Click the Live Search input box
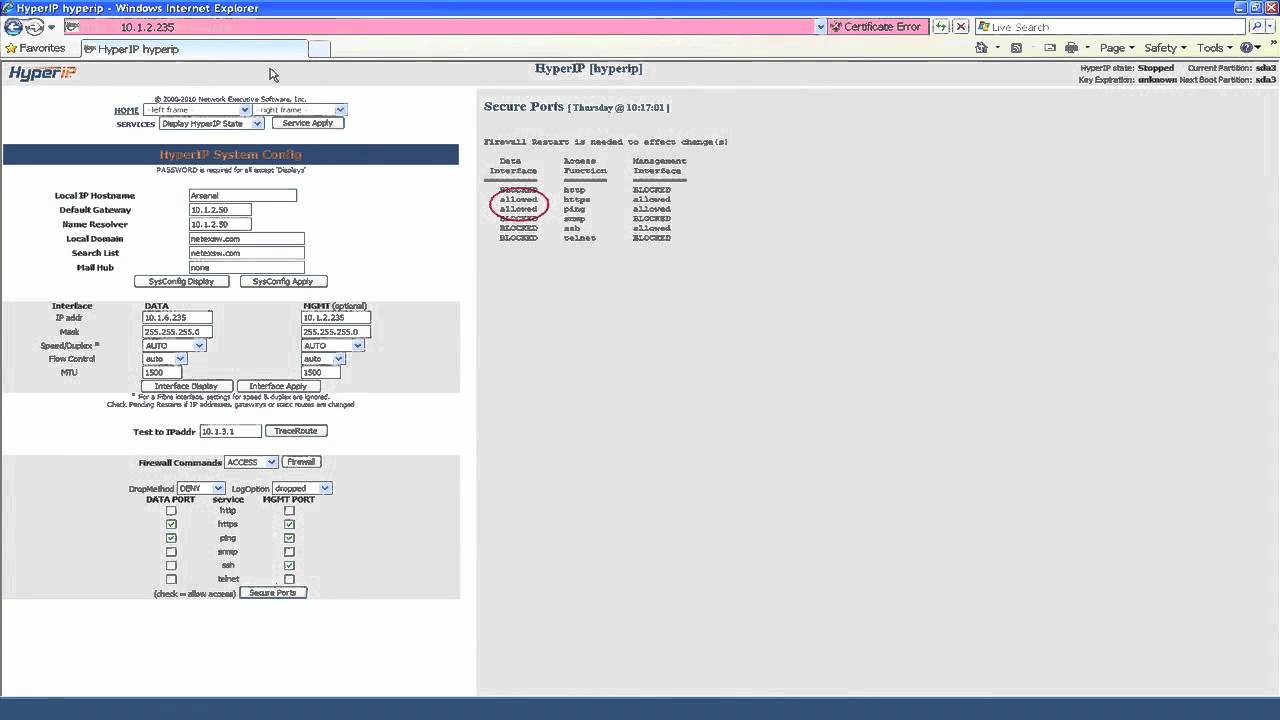Screen dimensions: 1280x720 coord(1110,27)
